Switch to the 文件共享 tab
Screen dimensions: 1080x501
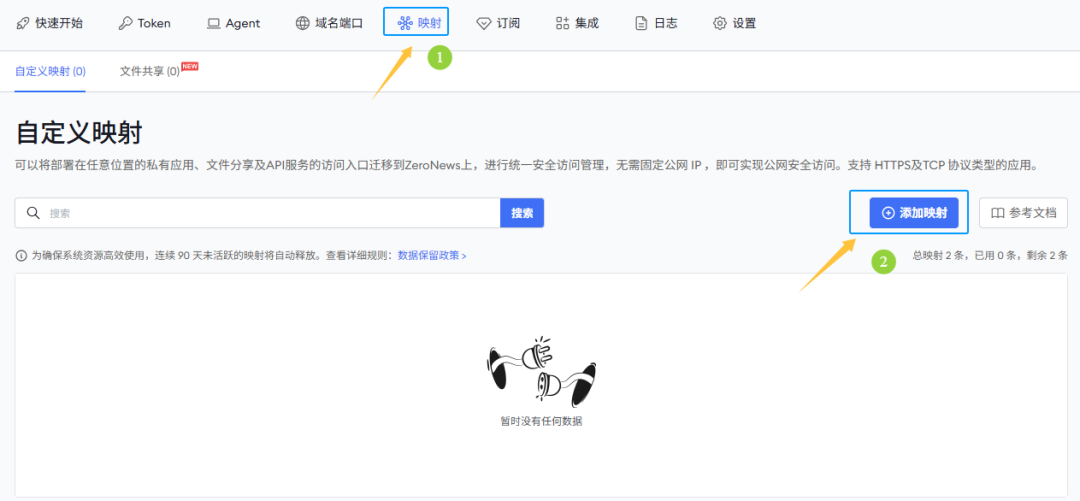coord(150,72)
